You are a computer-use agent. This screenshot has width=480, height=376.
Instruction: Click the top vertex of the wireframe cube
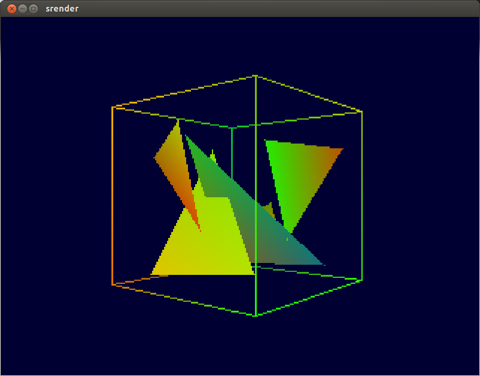(255, 76)
